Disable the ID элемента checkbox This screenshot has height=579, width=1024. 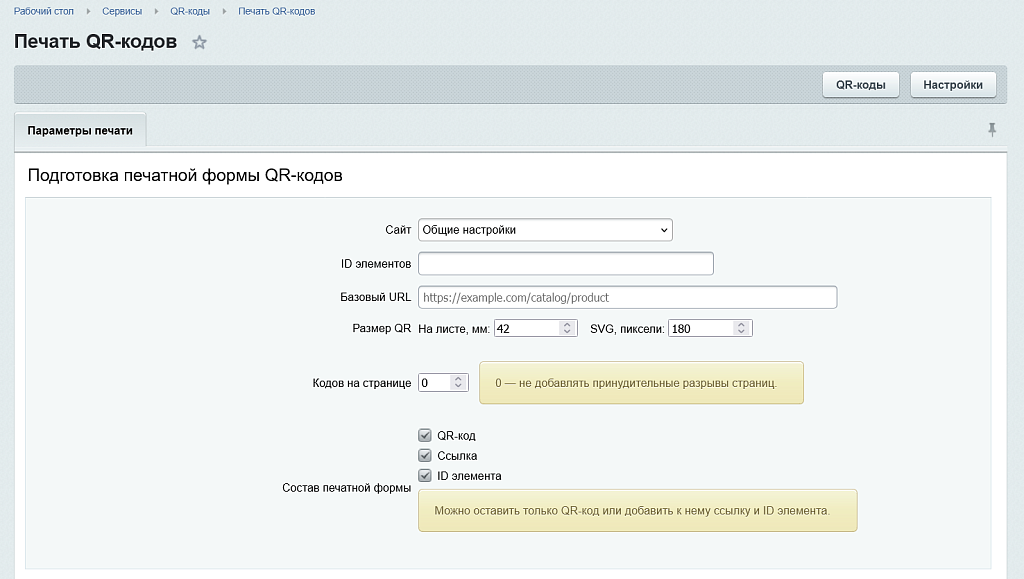click(x=425, y=476)
